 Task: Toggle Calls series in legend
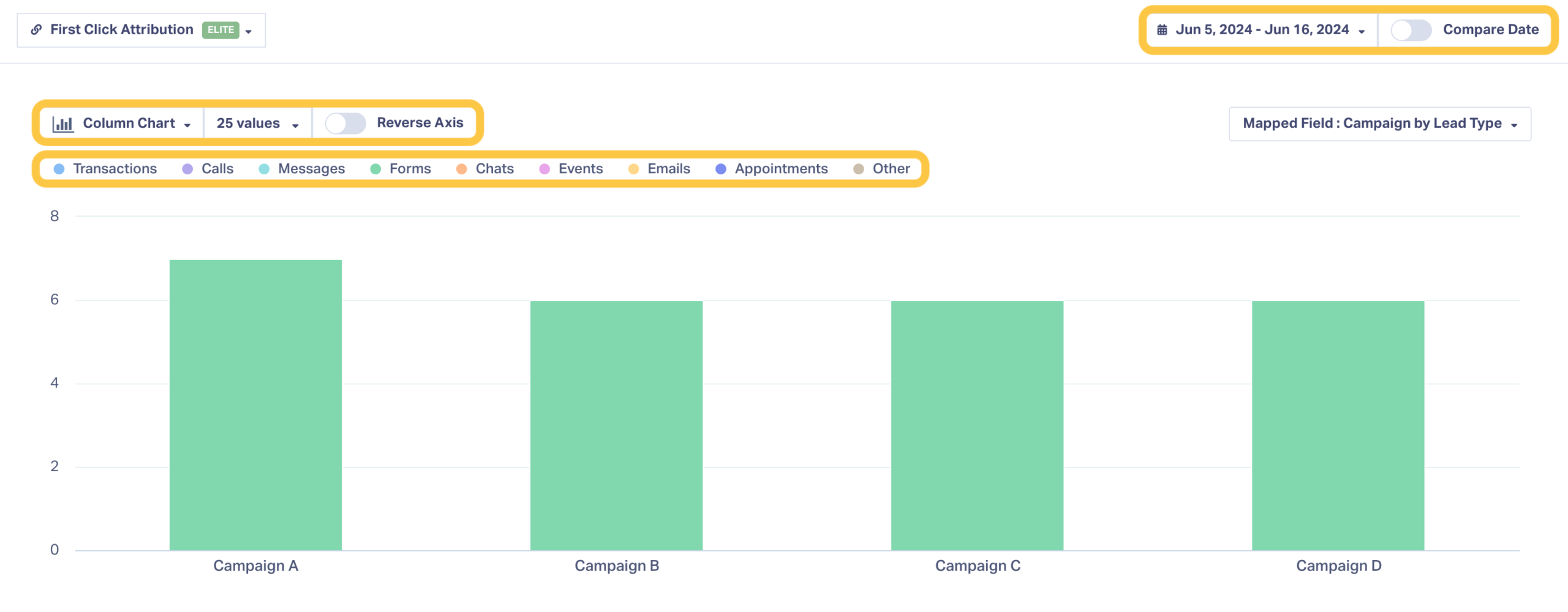(208, 169)
